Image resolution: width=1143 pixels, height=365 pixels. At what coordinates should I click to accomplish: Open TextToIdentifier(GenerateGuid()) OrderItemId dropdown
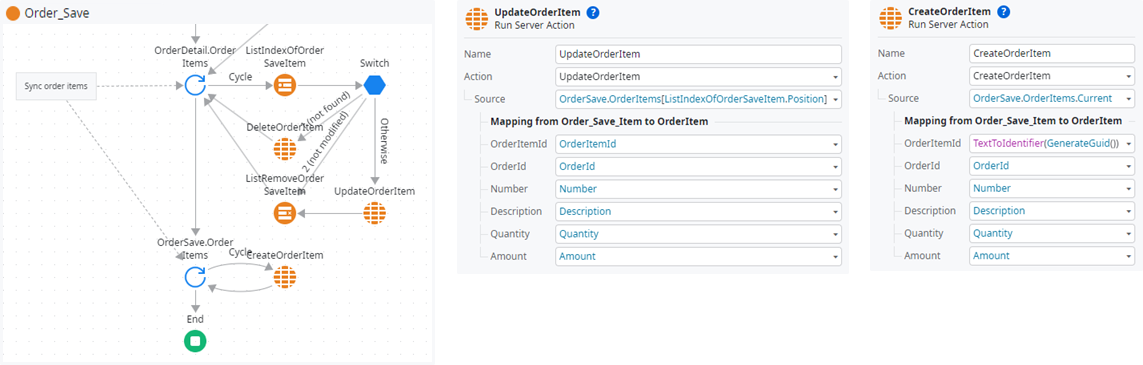click(1052, 144)
